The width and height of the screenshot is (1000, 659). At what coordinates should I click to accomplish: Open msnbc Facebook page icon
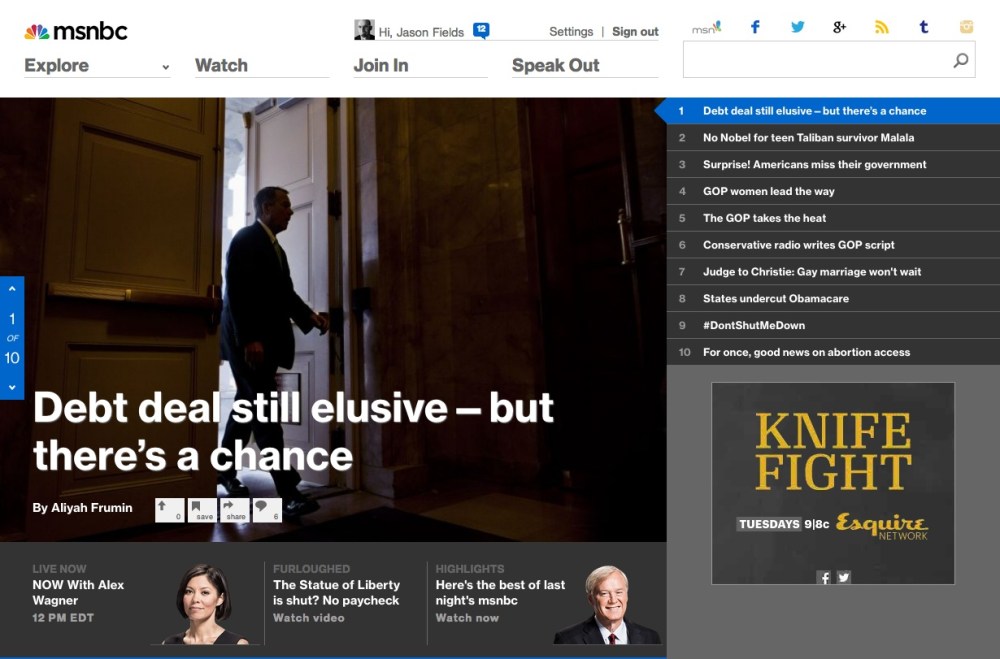click(755, 28)
